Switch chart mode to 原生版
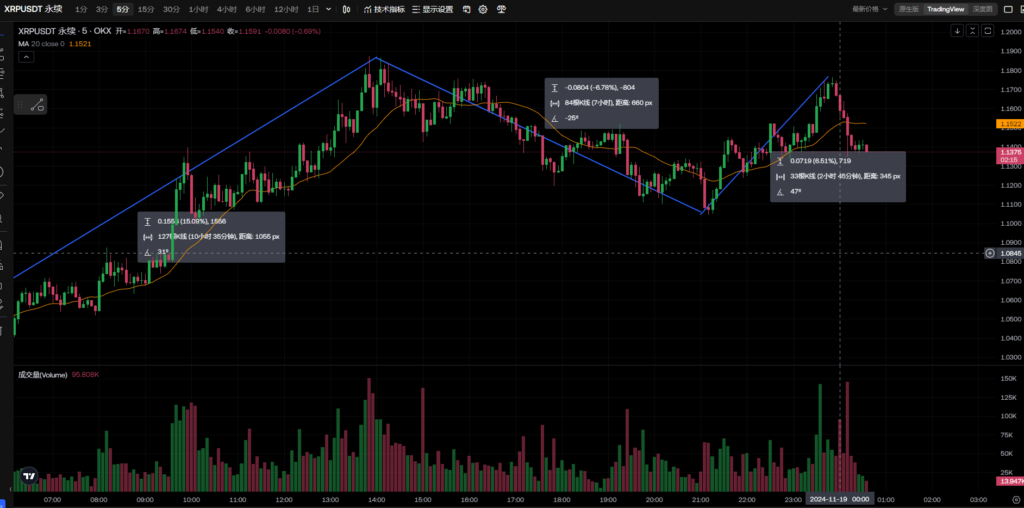Image resolution: width=1024 pixels, height=508 pixels. tap(909, 9)
